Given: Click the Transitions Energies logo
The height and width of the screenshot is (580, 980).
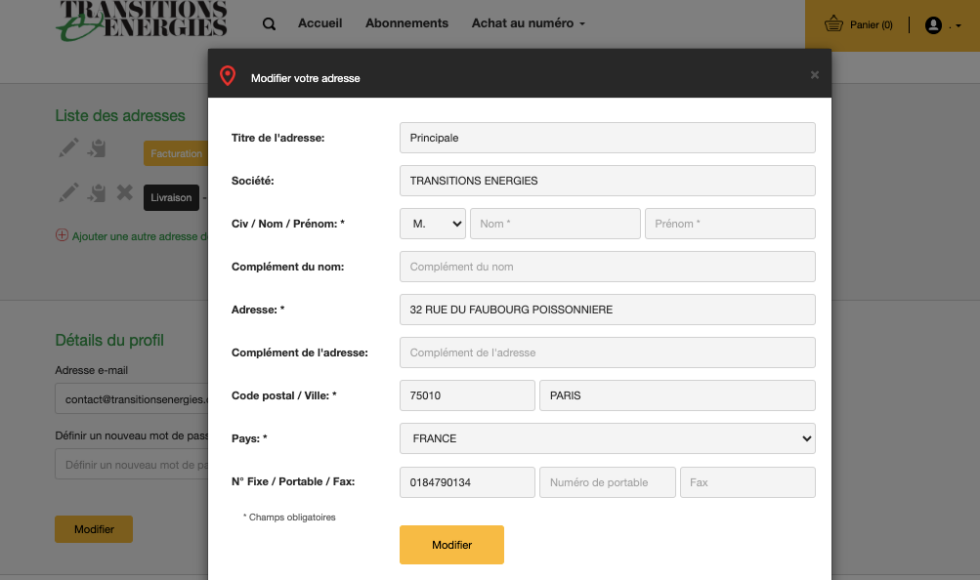Looking at the screenshot, I should (x=142, y=21).
